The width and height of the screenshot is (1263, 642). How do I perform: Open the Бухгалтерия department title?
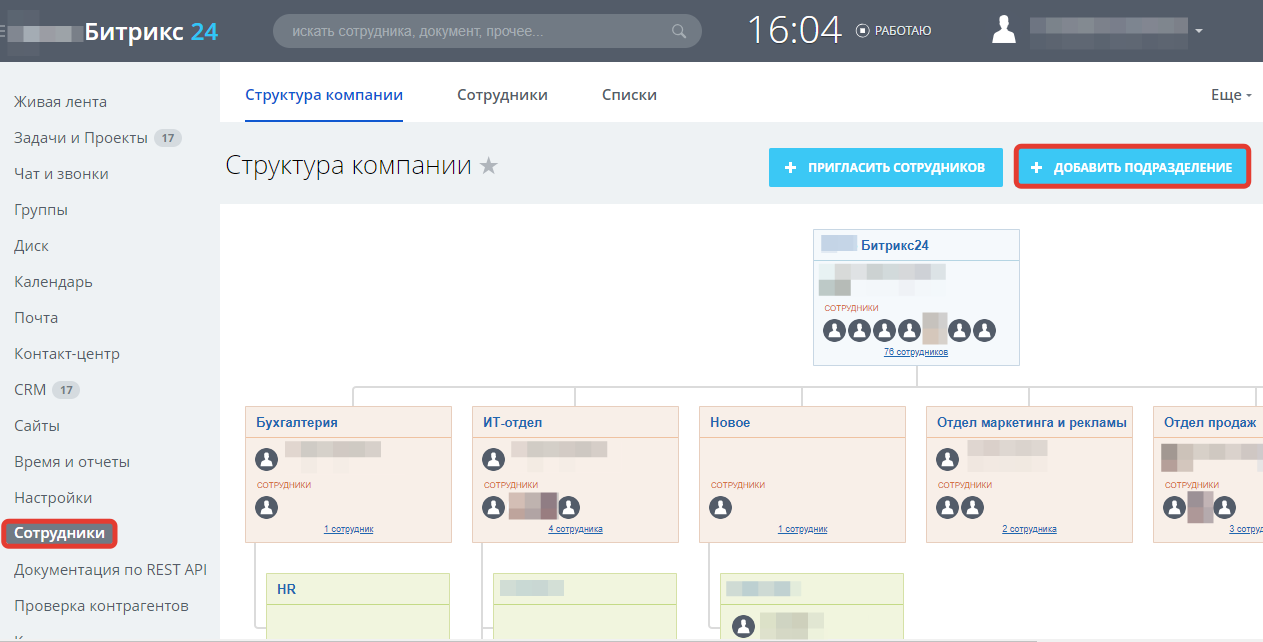tap(297, 423)
